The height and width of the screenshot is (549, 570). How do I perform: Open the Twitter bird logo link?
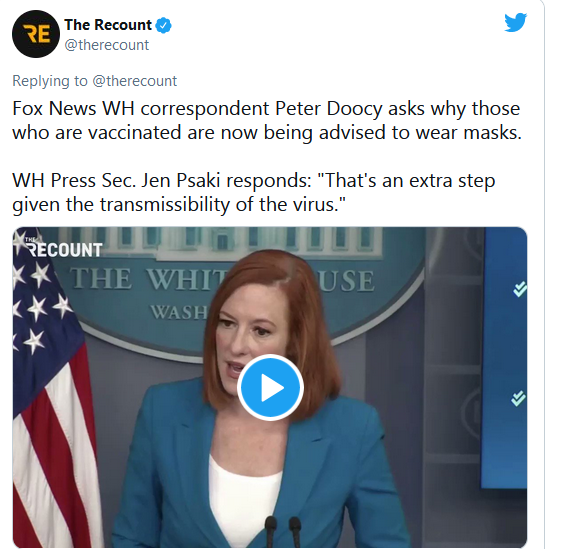[515, 23]
